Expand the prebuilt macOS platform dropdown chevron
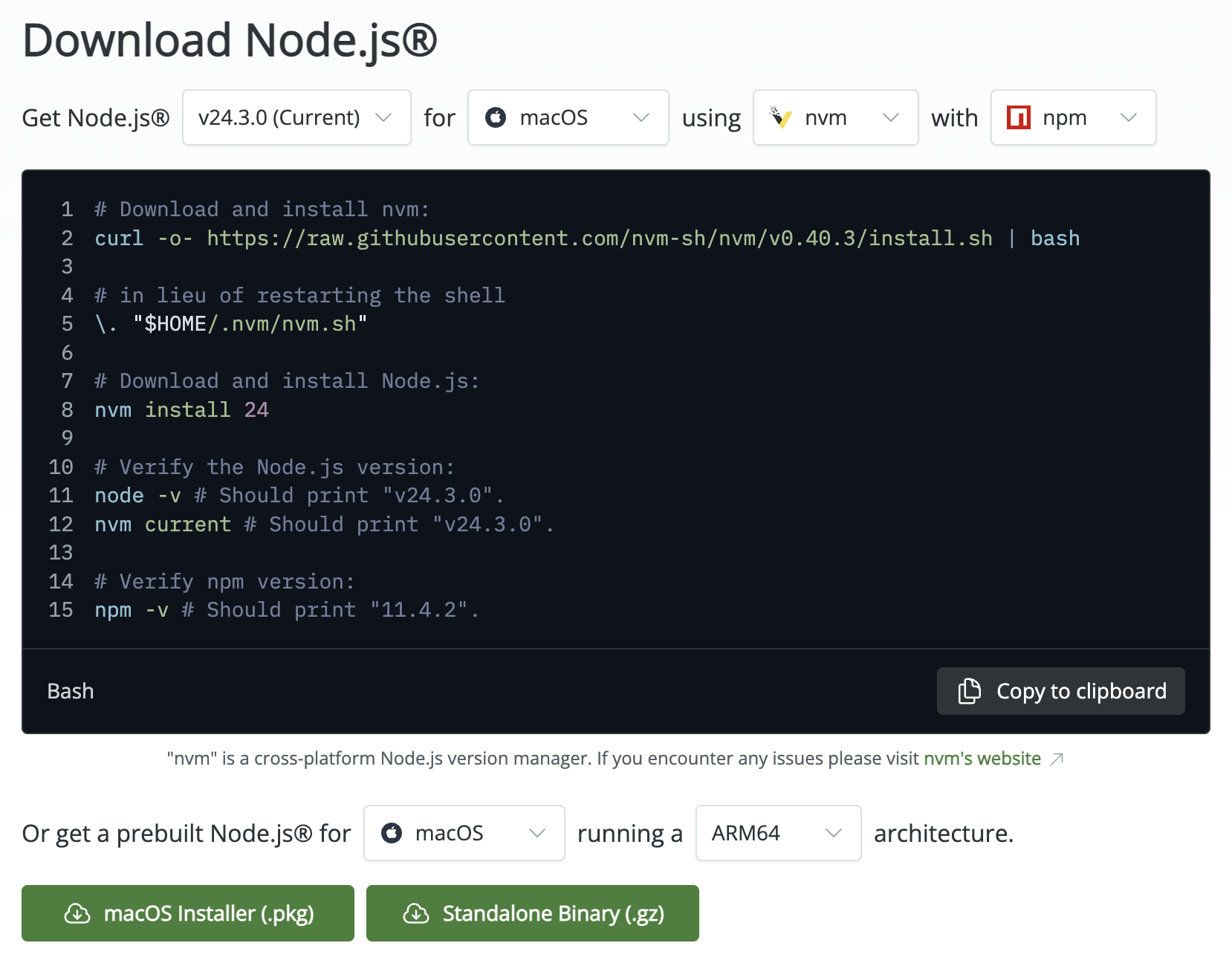The width and height of the screenshot is (1232, 966). click(536, 833)
